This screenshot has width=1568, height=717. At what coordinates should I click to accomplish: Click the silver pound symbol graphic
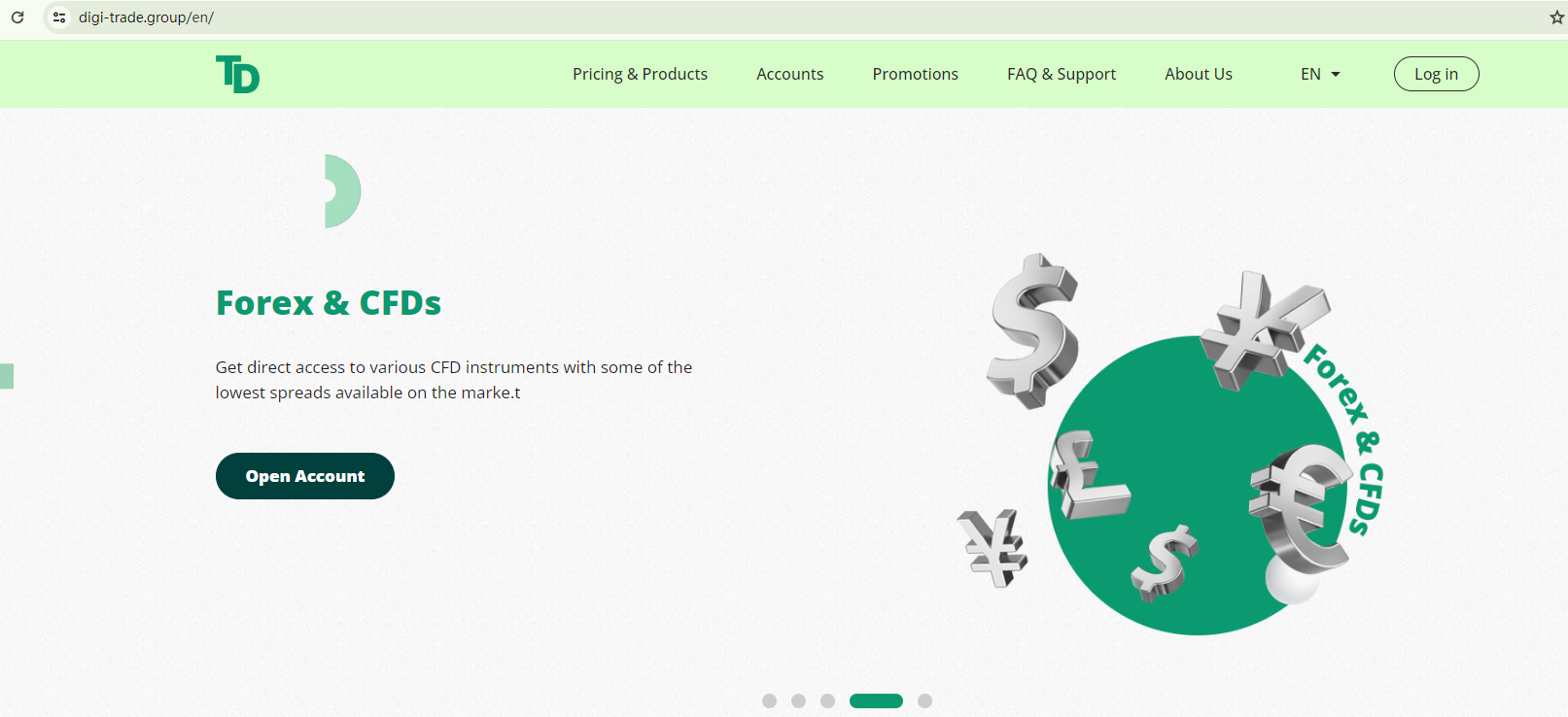click(1090, 475)
